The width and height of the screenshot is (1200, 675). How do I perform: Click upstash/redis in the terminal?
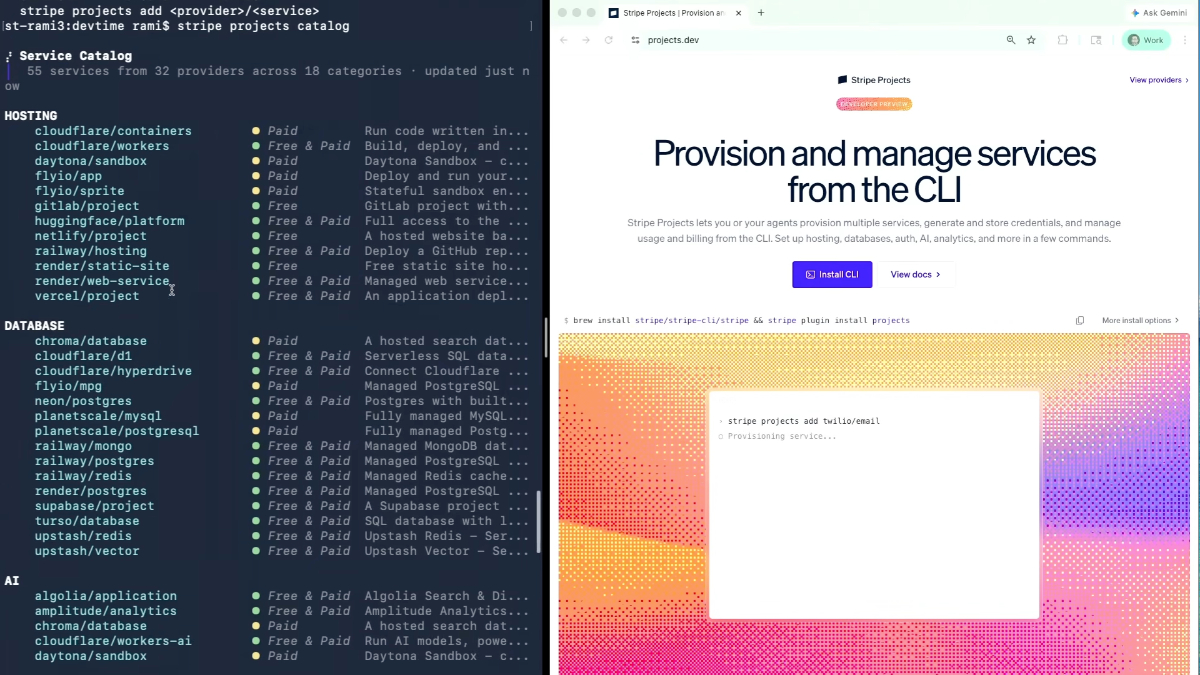(83, 536)
